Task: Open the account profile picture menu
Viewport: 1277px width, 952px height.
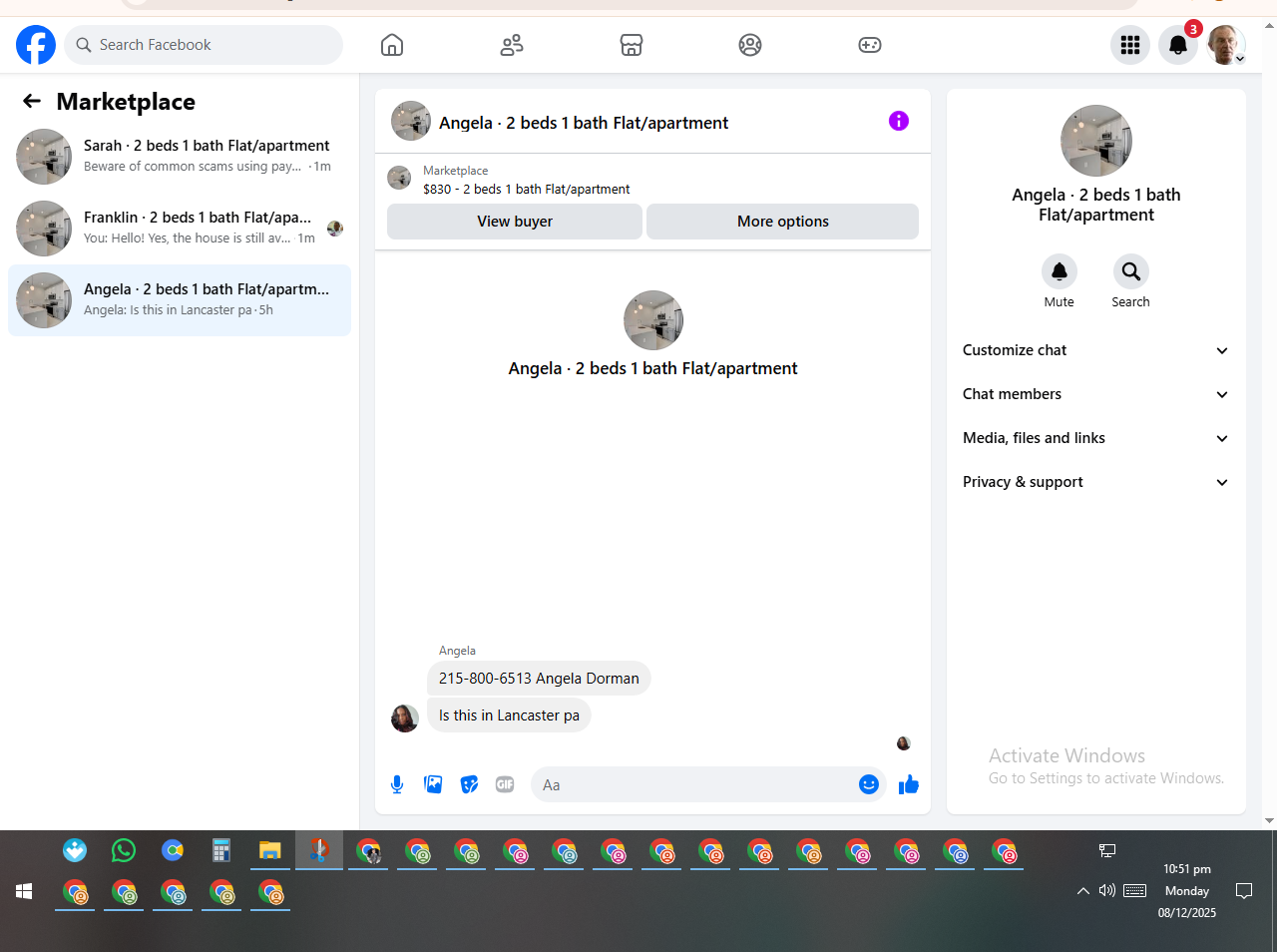Action: pyautogui.click(x=1226, y=45)
